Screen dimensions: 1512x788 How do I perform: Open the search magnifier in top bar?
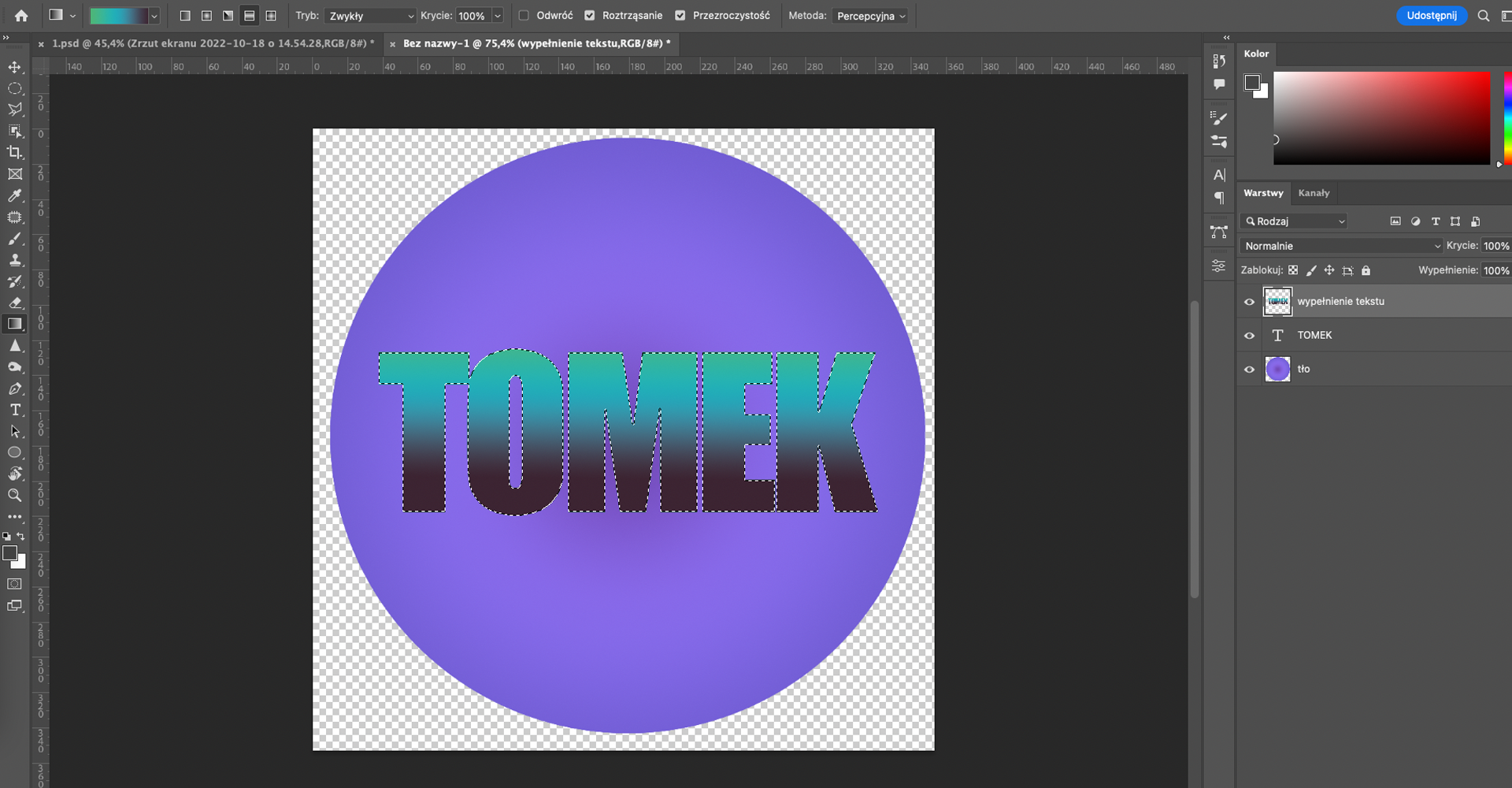click(1484, 16)
